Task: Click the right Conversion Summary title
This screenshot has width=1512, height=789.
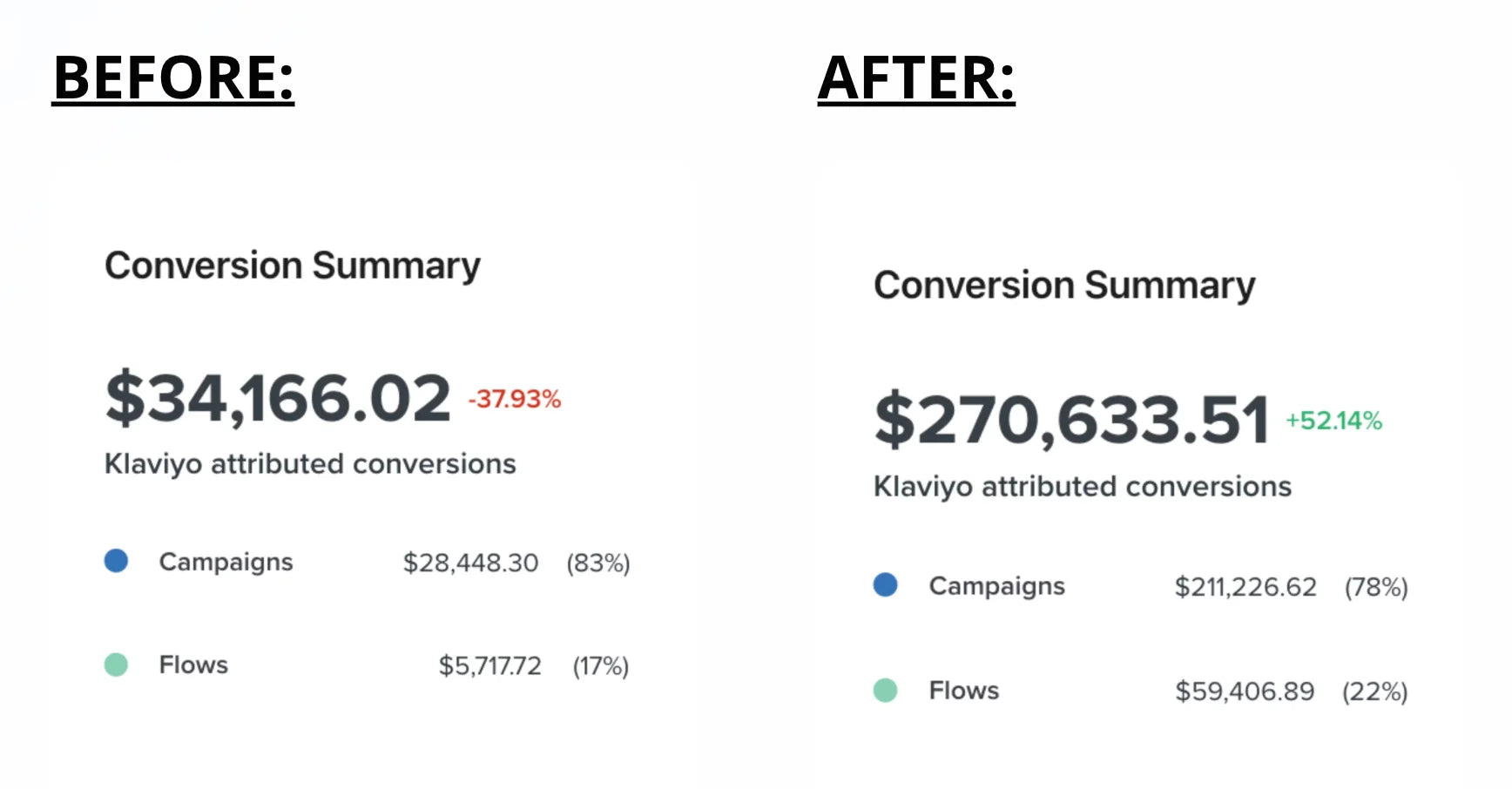Action: pos(1064,287)
